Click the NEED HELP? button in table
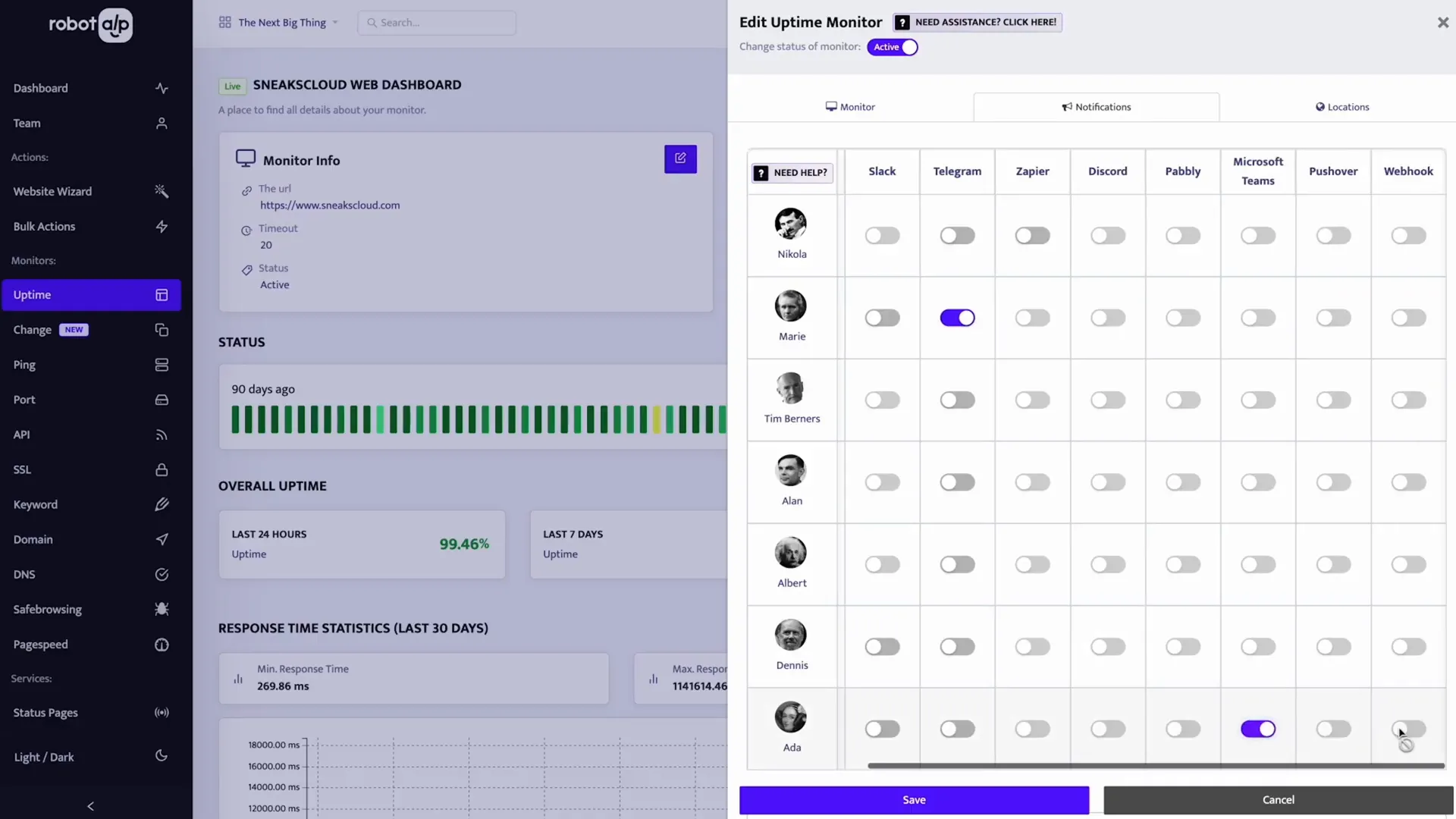 pyautogui.click(x=792, y=173)
